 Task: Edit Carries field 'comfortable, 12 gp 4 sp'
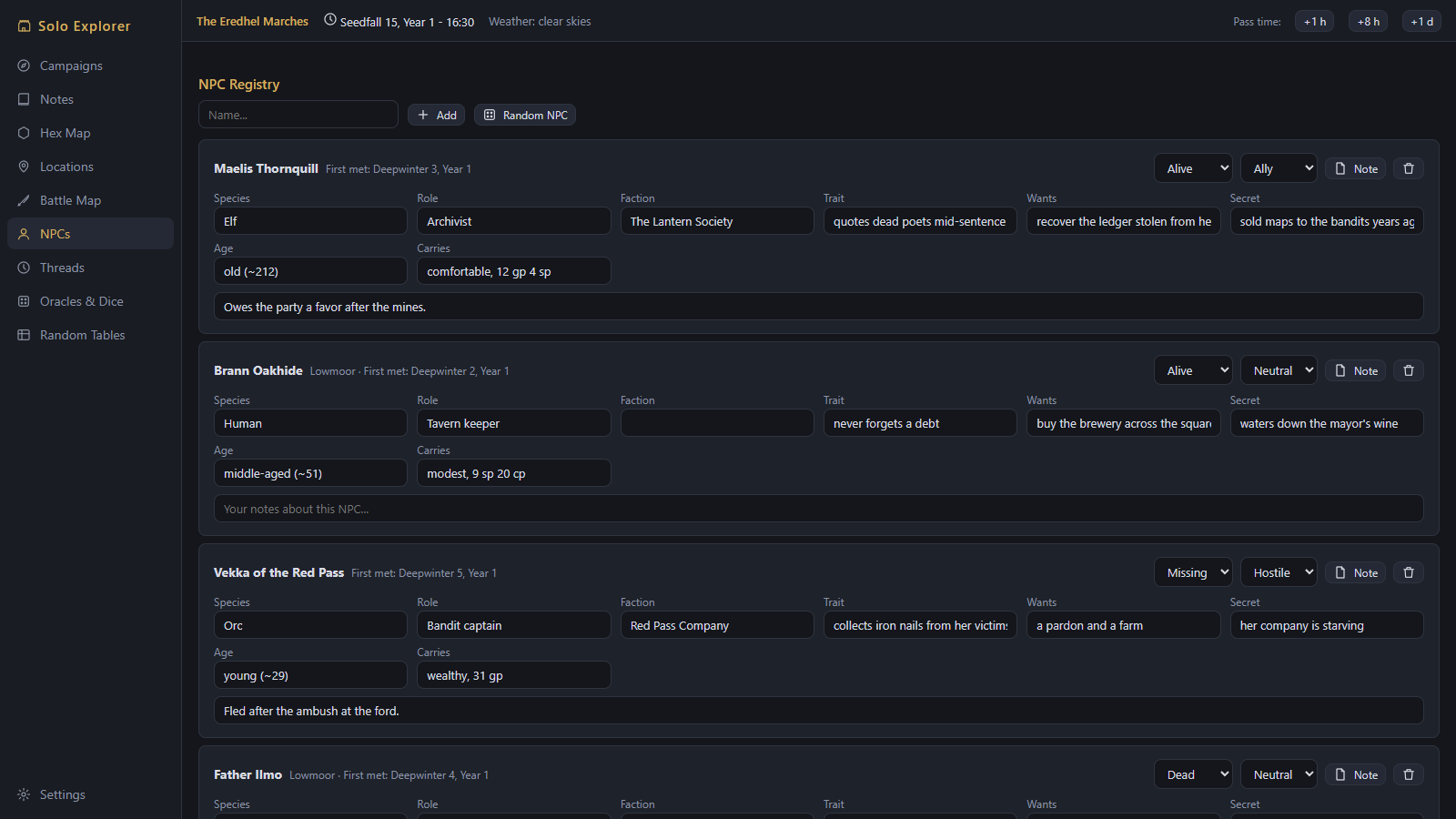[514, 271]
